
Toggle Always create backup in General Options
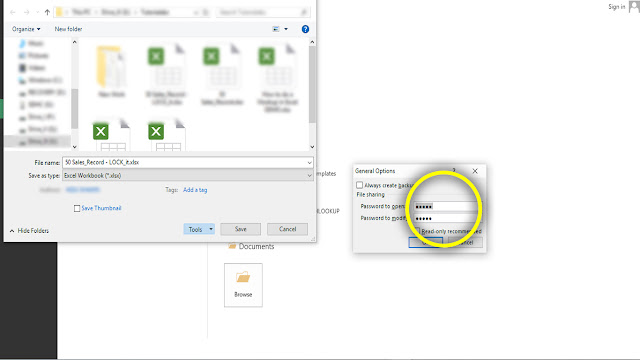(359, 185)
